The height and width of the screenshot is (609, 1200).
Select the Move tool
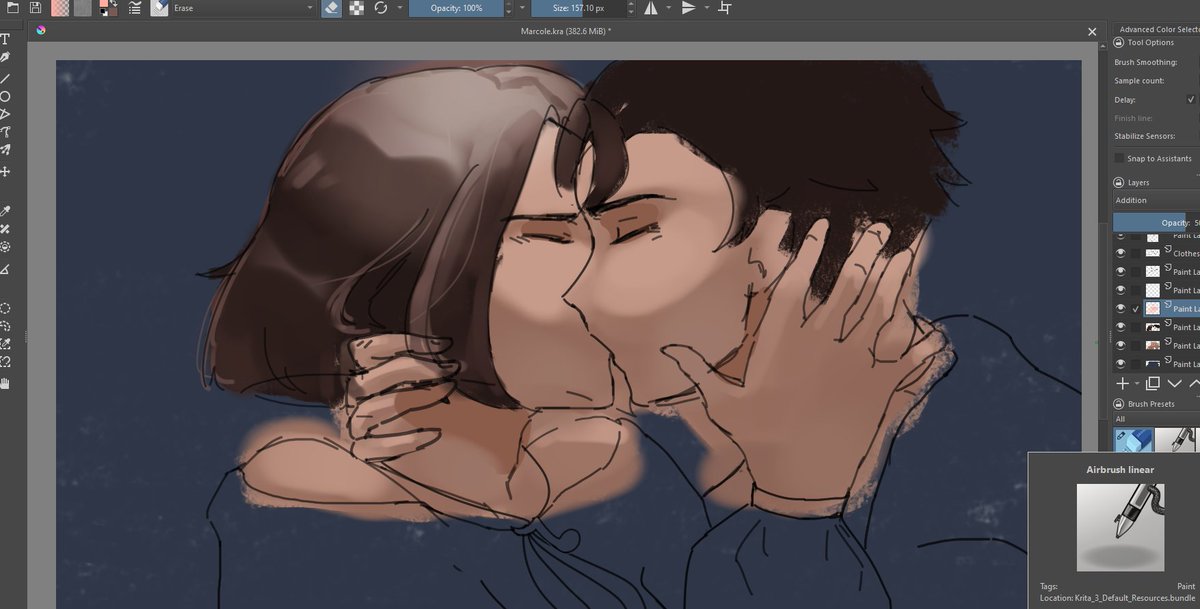[x=5, y=172]
